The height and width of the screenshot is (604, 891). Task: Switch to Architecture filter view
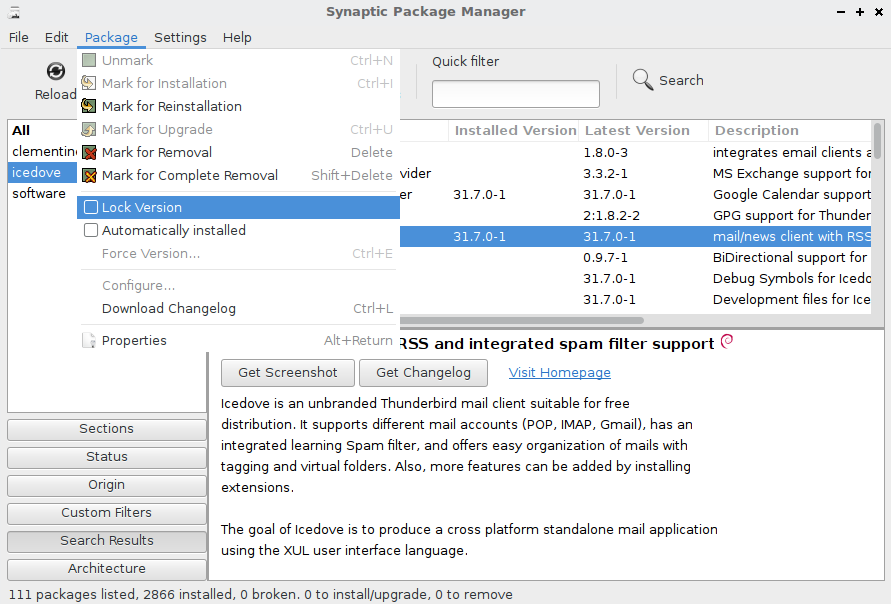click(x=107, y=569)
